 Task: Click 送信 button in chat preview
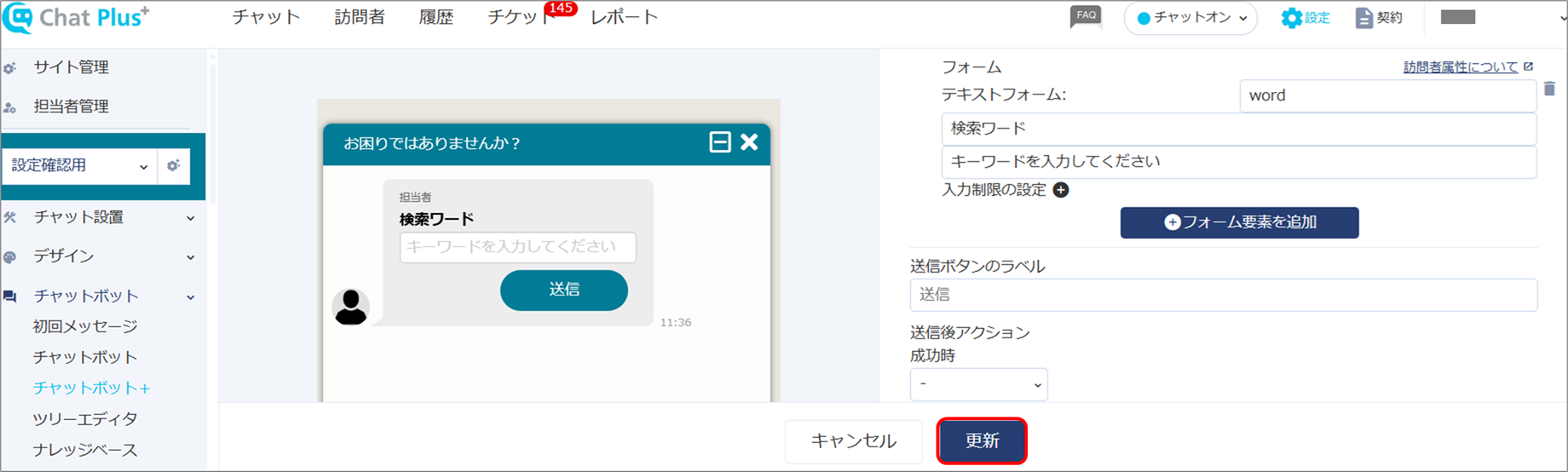pyautogui.click(x=564, y=290)
